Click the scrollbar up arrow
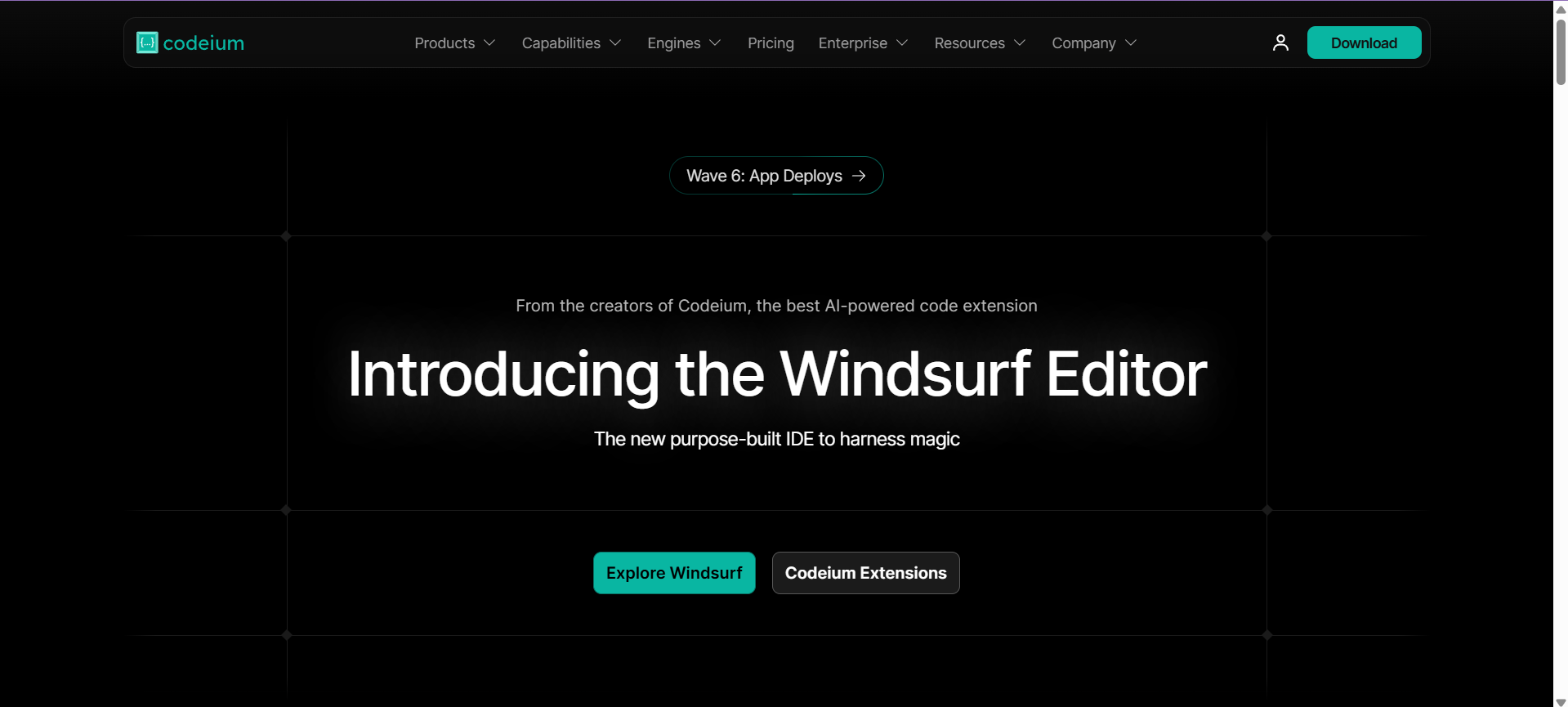Screen dimensions: 1568x707 [1561, 9]
